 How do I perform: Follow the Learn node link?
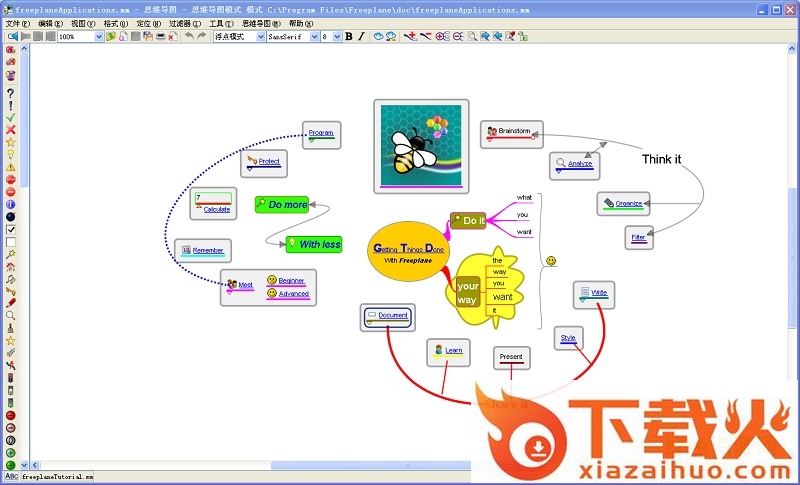pos(454,350)
